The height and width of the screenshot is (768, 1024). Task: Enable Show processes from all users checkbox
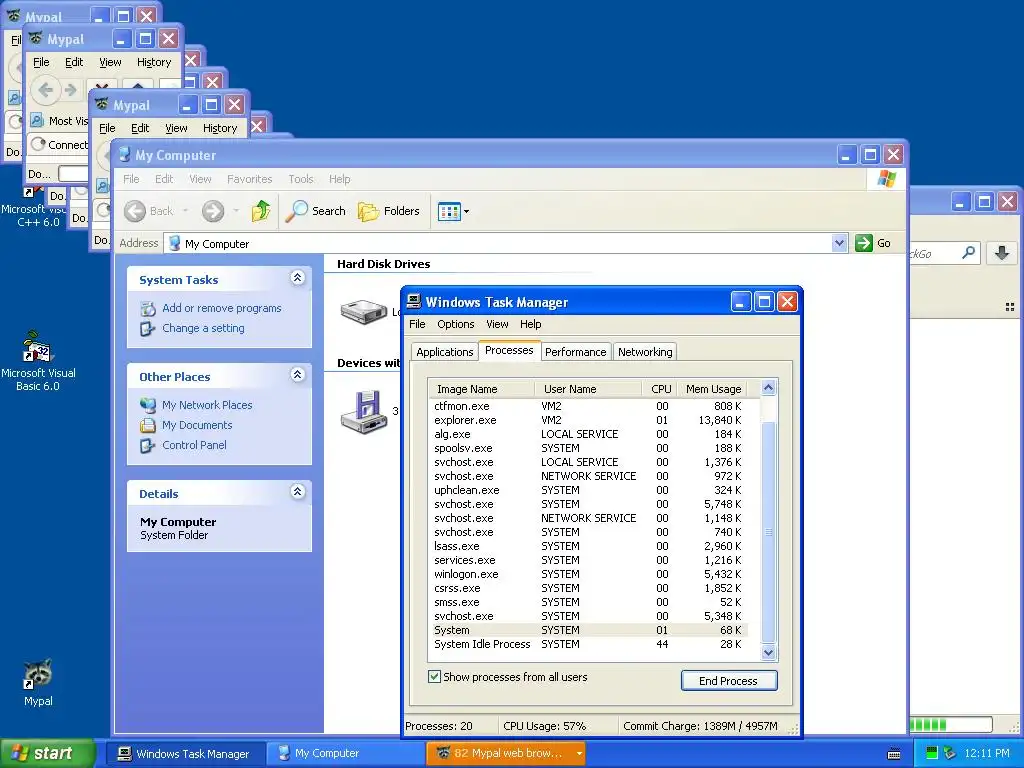pyautogui.click(x=434, y=677)
